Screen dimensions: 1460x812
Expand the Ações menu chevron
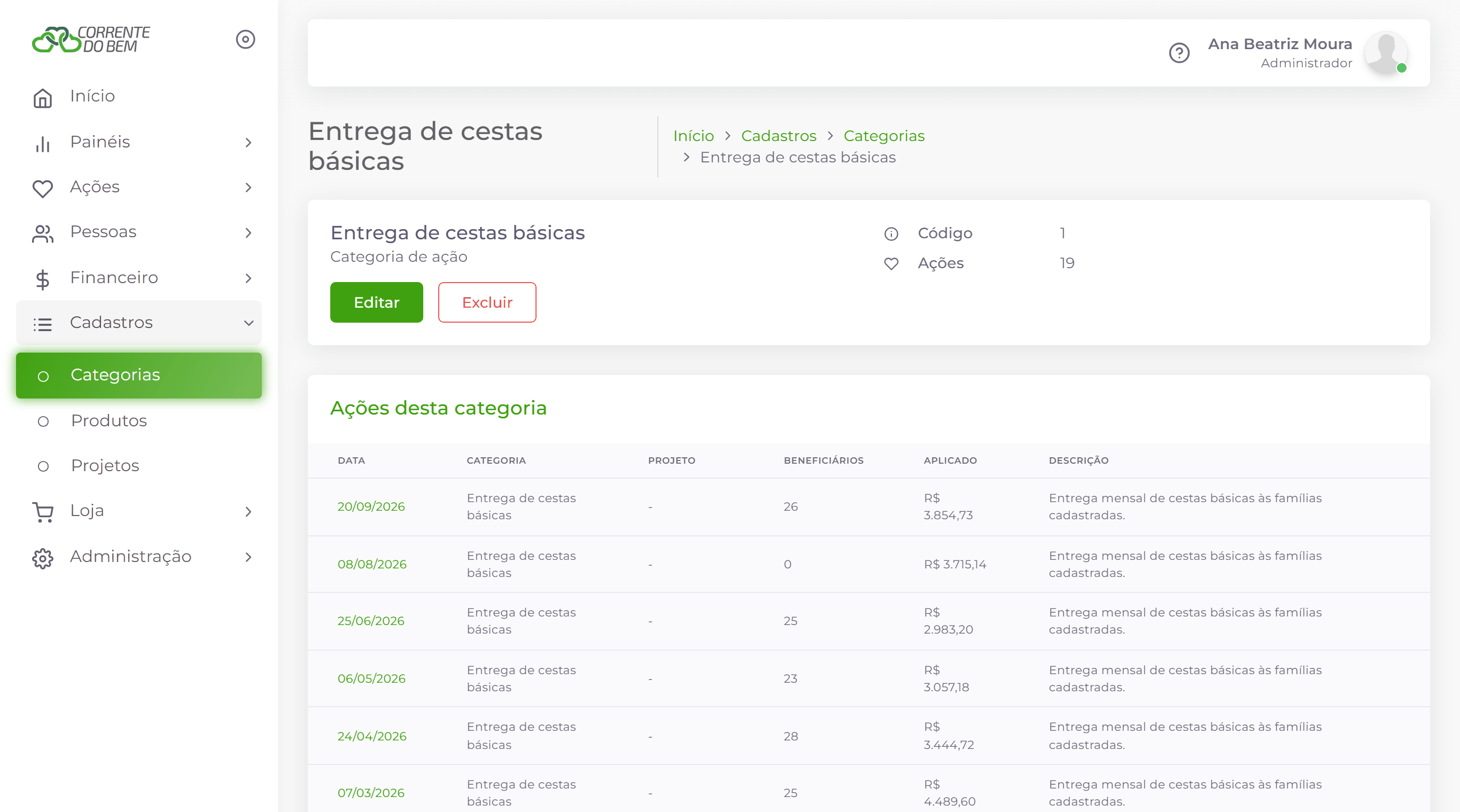248,188
